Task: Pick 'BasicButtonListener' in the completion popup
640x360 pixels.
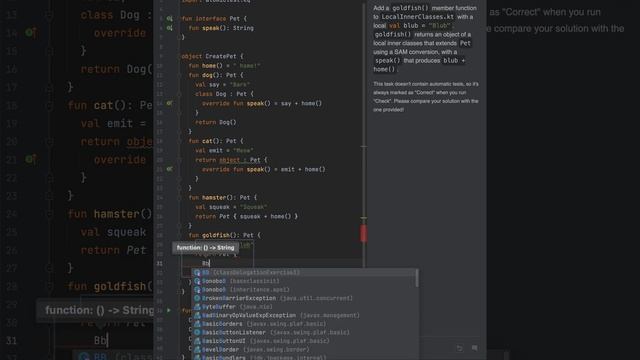Action: pos(304,332)
